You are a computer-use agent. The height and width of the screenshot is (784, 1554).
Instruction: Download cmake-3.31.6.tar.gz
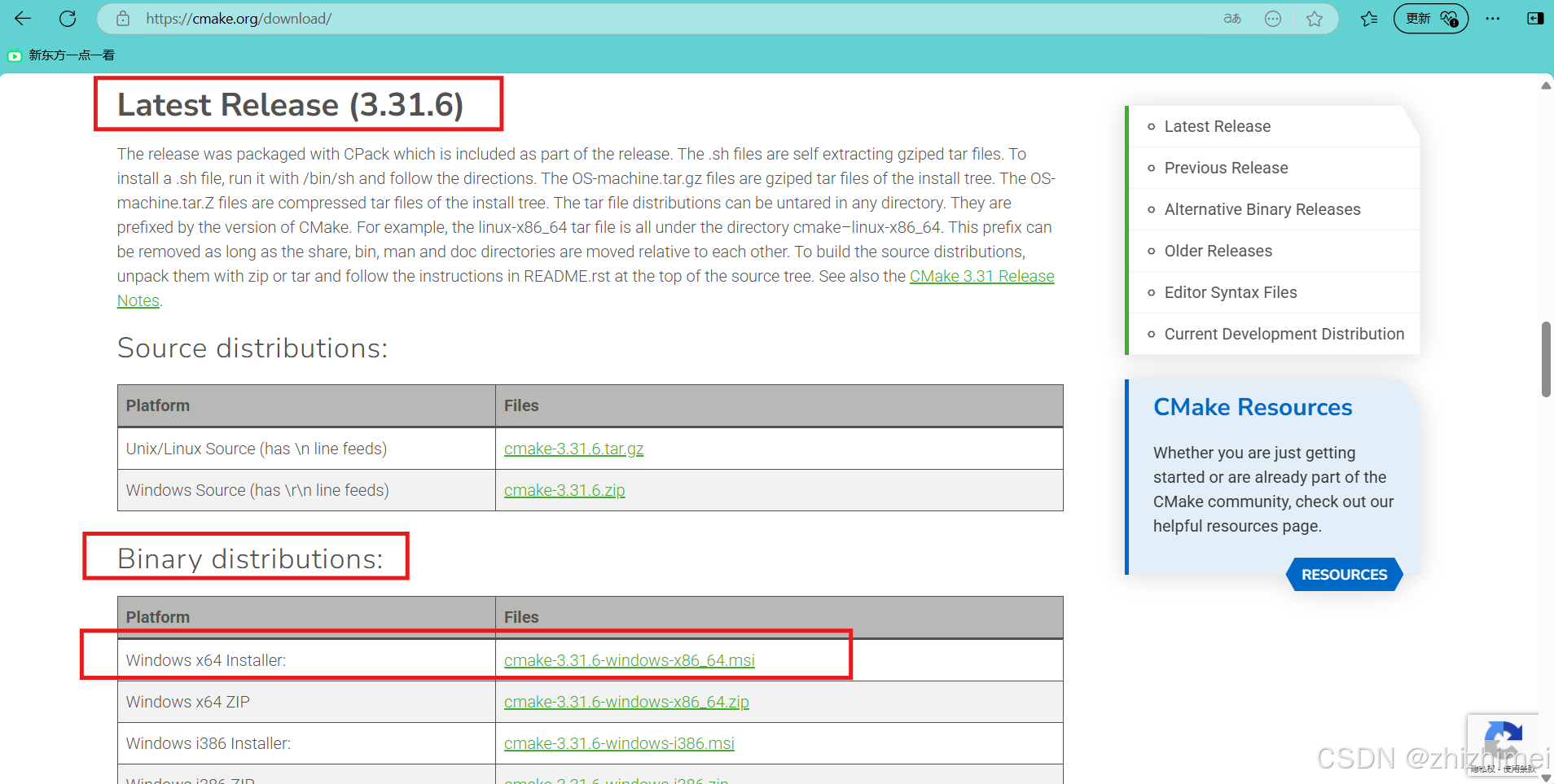coord(573,449)
